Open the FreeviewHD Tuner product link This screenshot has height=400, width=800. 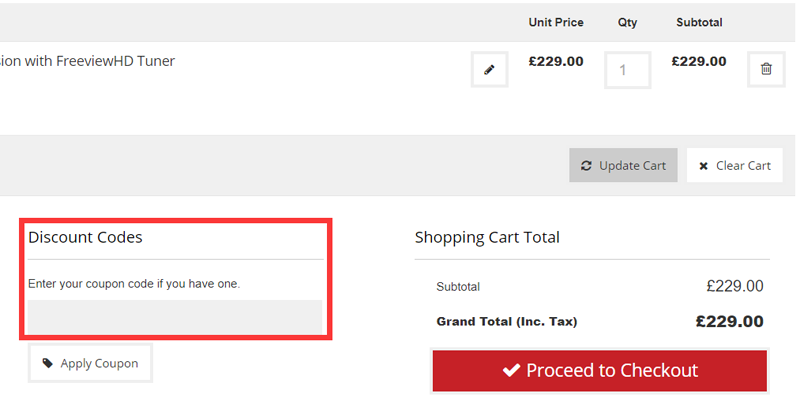88,61
